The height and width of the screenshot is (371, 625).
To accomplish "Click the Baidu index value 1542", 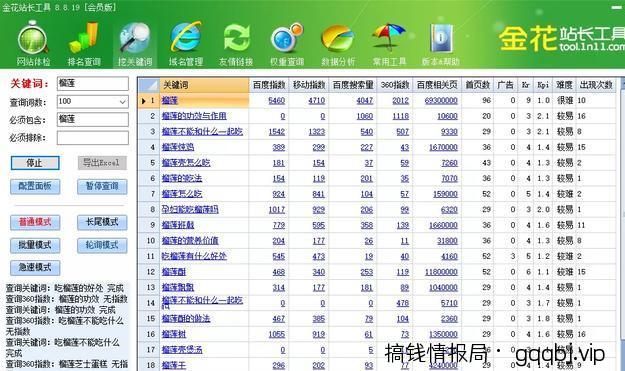I will [x=277, y=132].
